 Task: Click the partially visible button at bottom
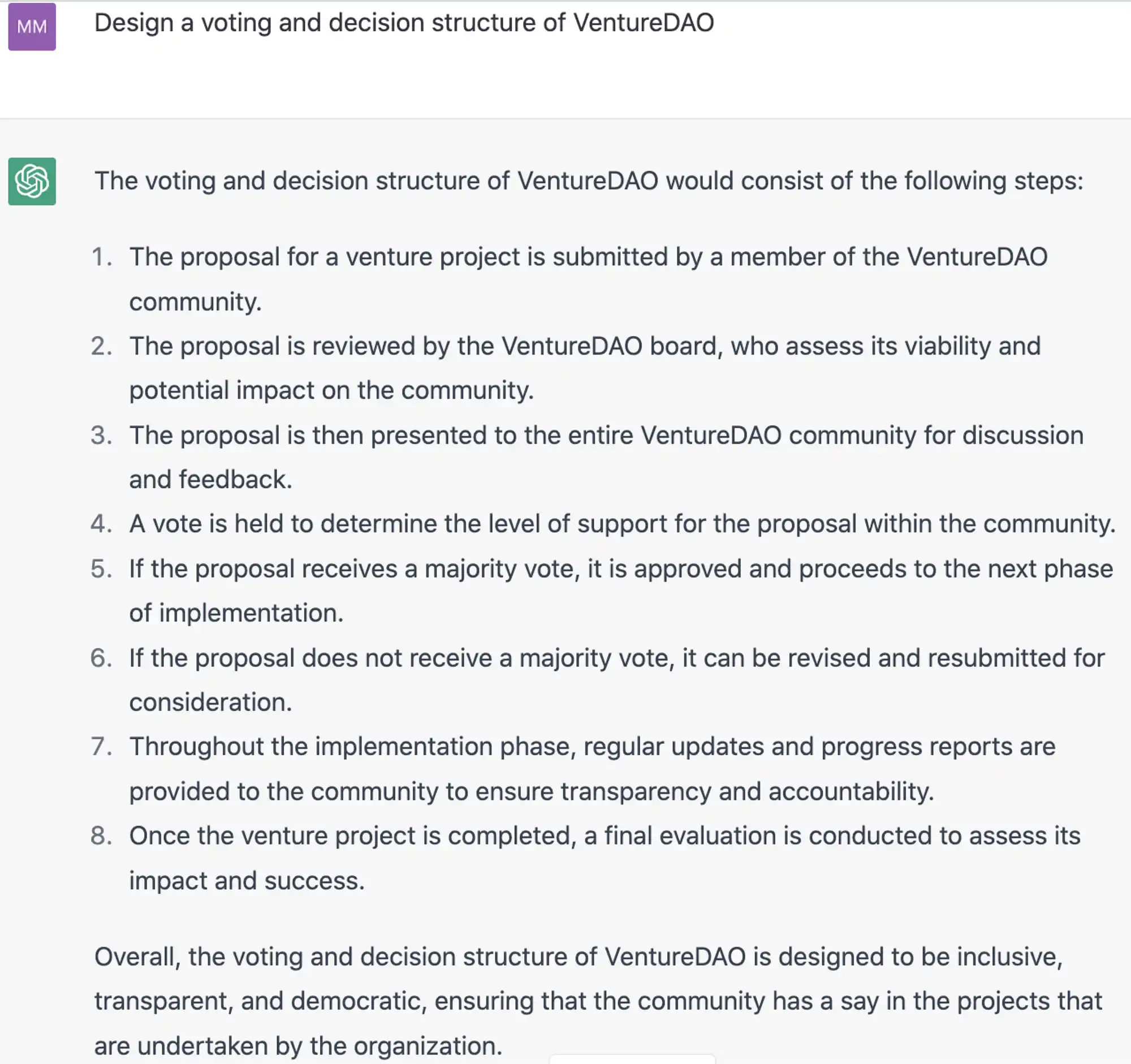click(632, 1059)
